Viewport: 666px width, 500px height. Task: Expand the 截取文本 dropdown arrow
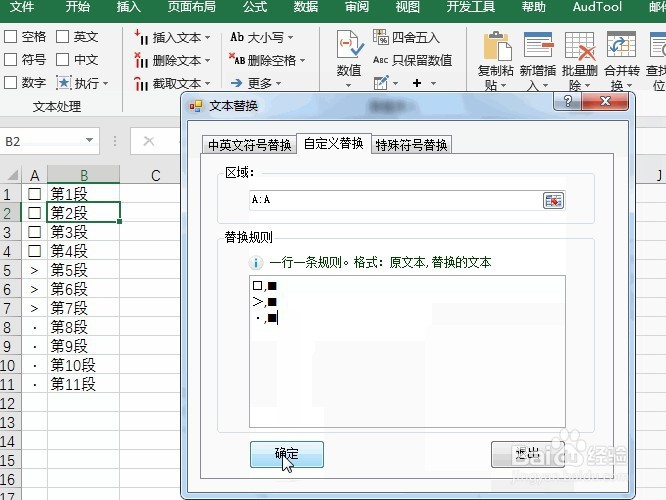pyautogui.click(x=208, y=84)
